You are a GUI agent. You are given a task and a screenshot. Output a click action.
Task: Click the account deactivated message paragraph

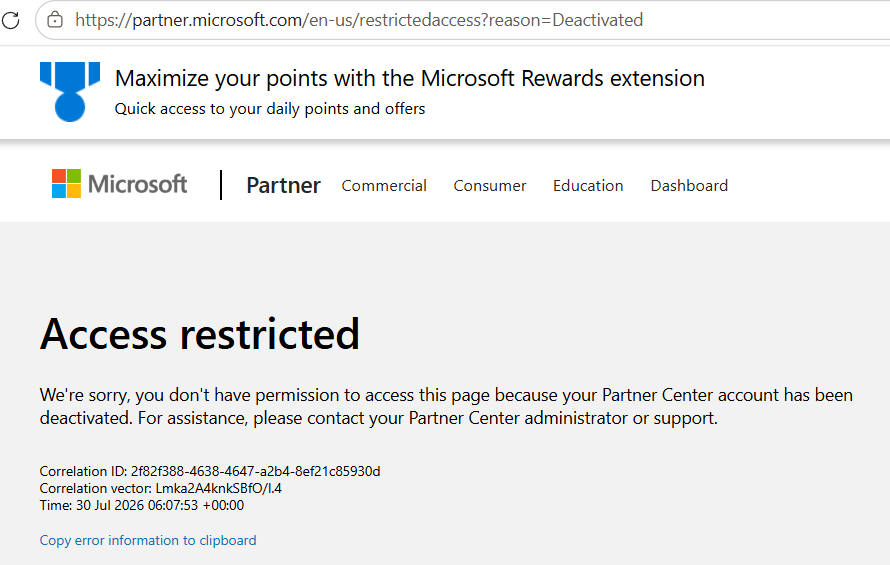(446, 407)
